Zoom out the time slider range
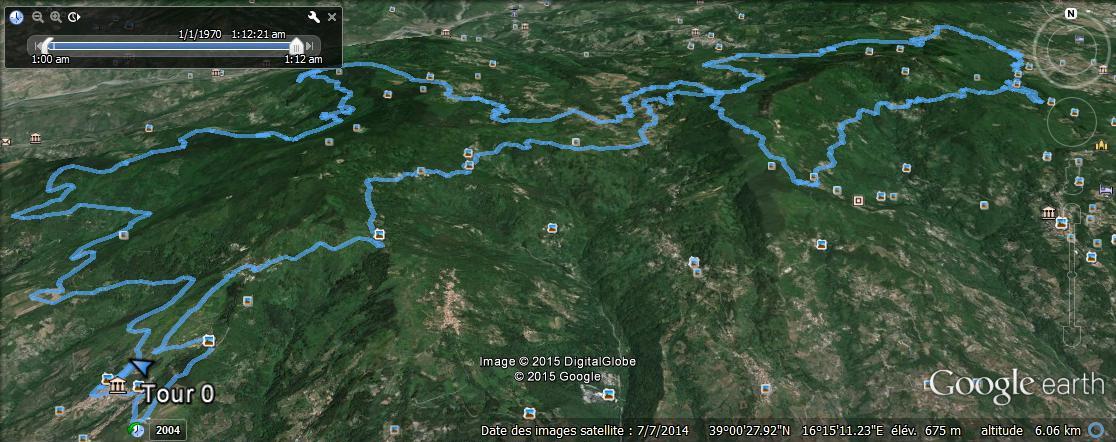 [x=38, y=17]
